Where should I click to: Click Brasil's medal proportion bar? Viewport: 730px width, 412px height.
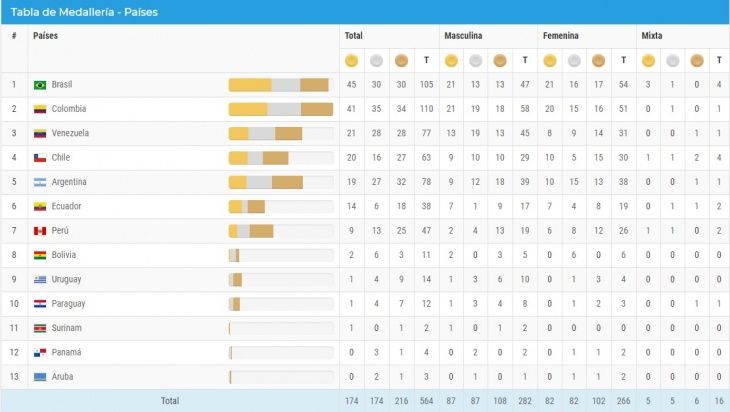tap(280, 85)
